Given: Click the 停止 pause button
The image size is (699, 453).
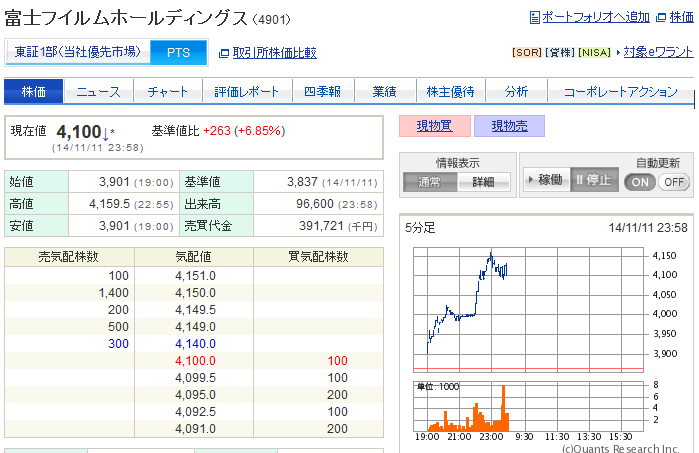Looking at the screenshot, I should (x=594, y=180).
